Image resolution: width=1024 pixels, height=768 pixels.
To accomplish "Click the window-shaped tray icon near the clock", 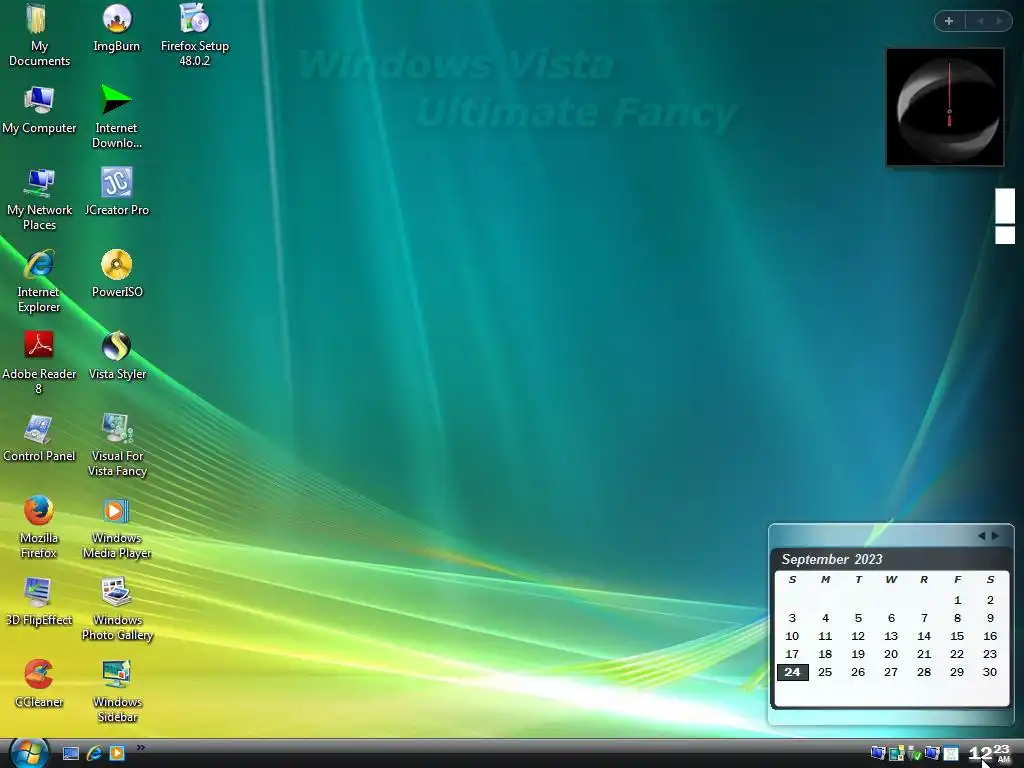I will point(951,754).
